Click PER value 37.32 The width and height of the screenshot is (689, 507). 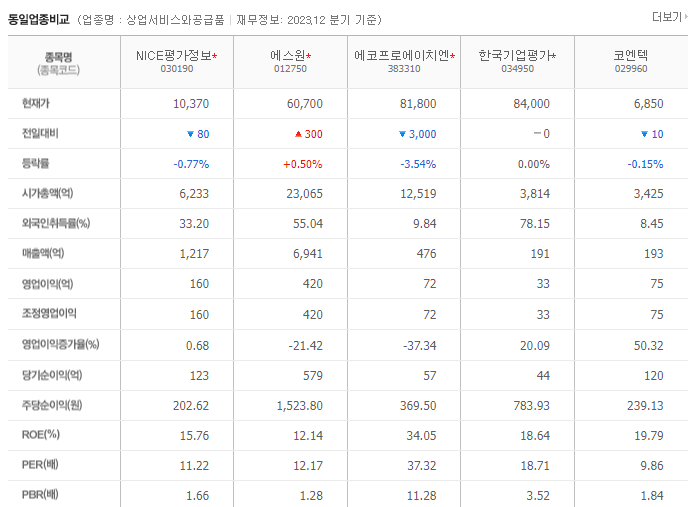point(421,466)
